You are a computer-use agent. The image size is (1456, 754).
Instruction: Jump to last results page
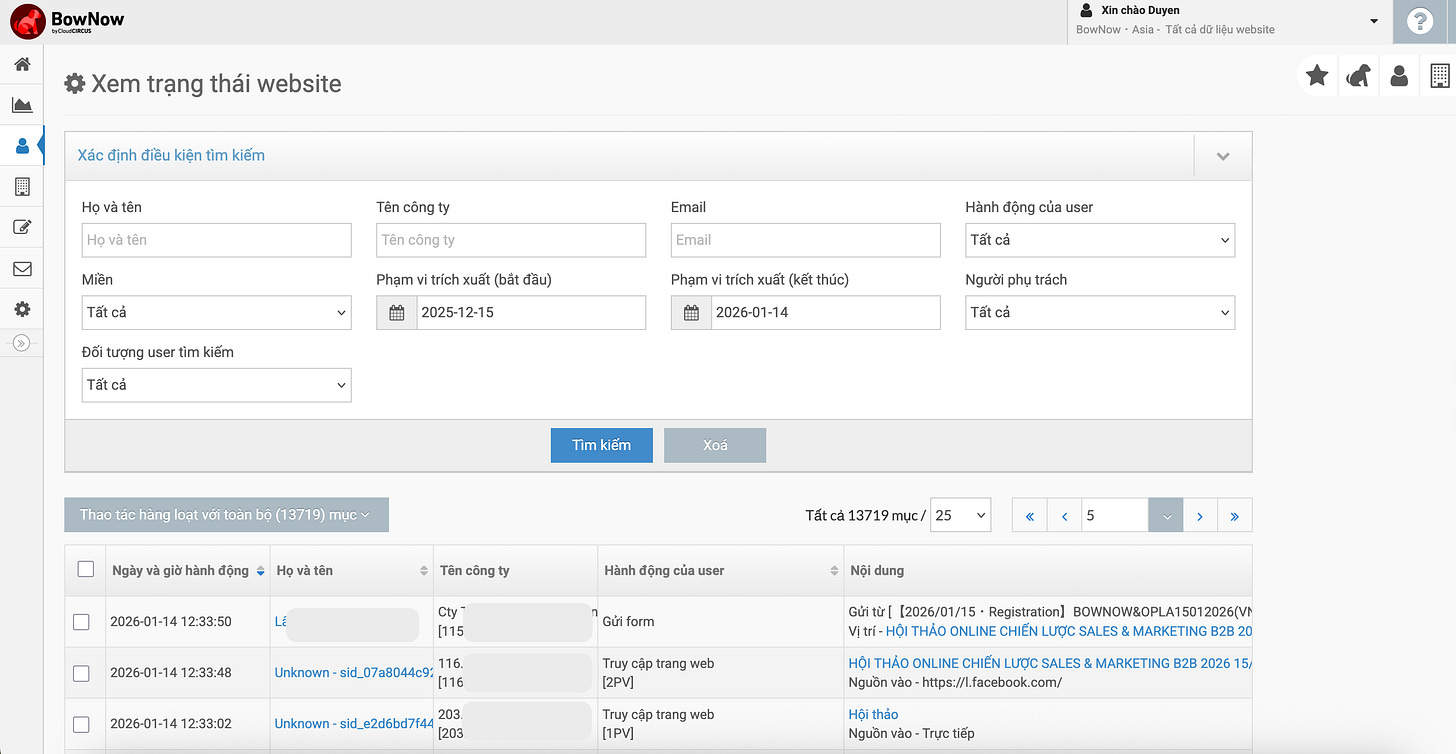click(1235, 516)
